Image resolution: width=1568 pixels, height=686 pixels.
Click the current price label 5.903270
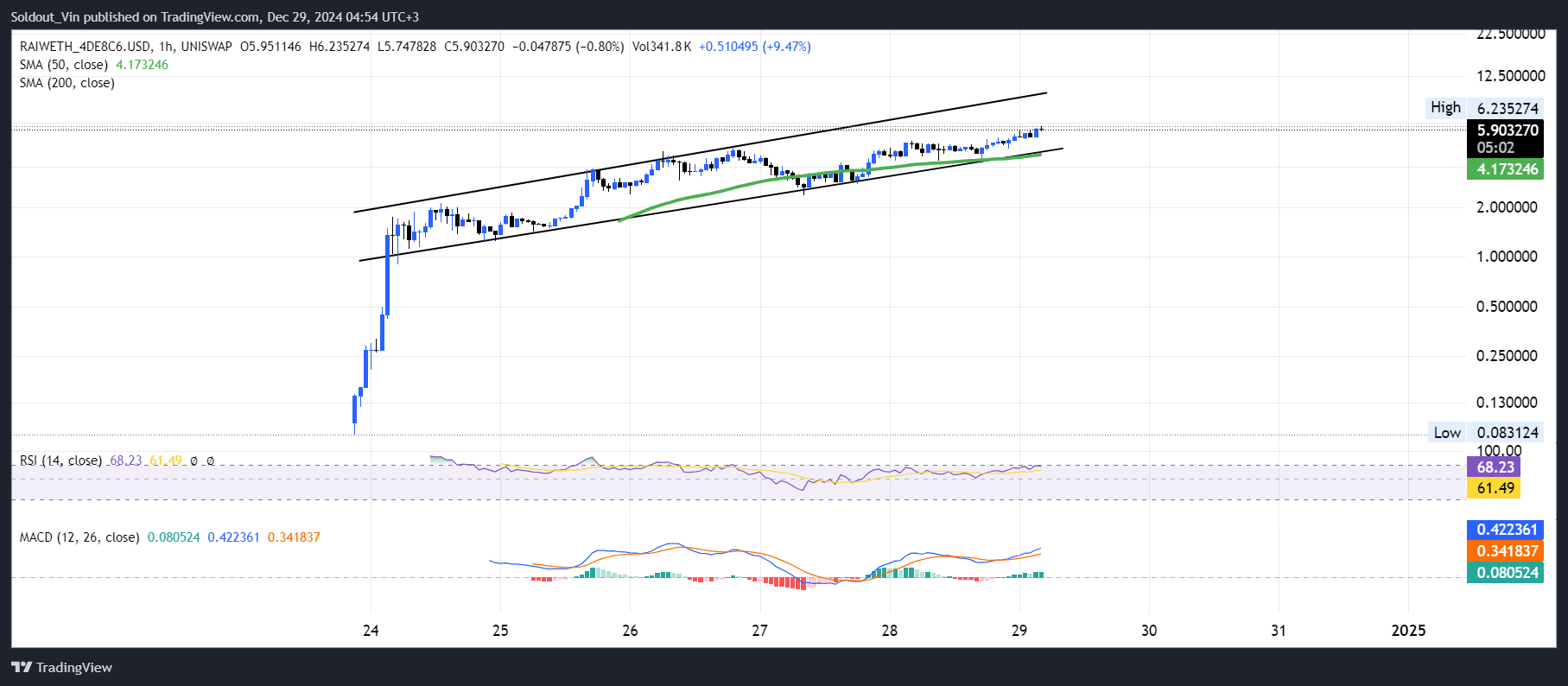pos(1508,130)
